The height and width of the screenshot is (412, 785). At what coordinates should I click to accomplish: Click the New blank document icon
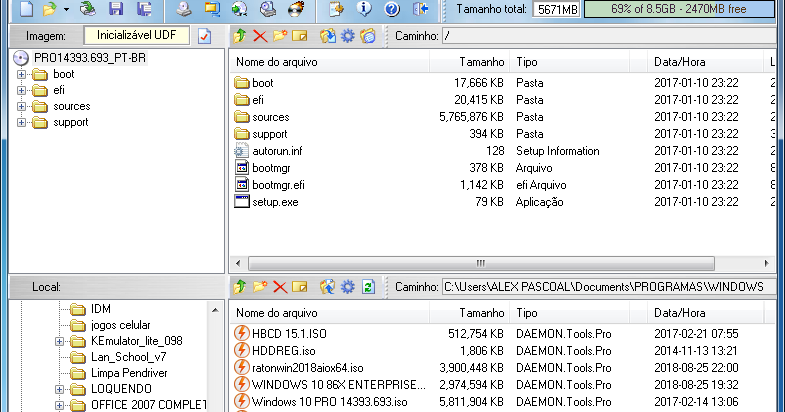pyautogui.click(x=26, y=9)
